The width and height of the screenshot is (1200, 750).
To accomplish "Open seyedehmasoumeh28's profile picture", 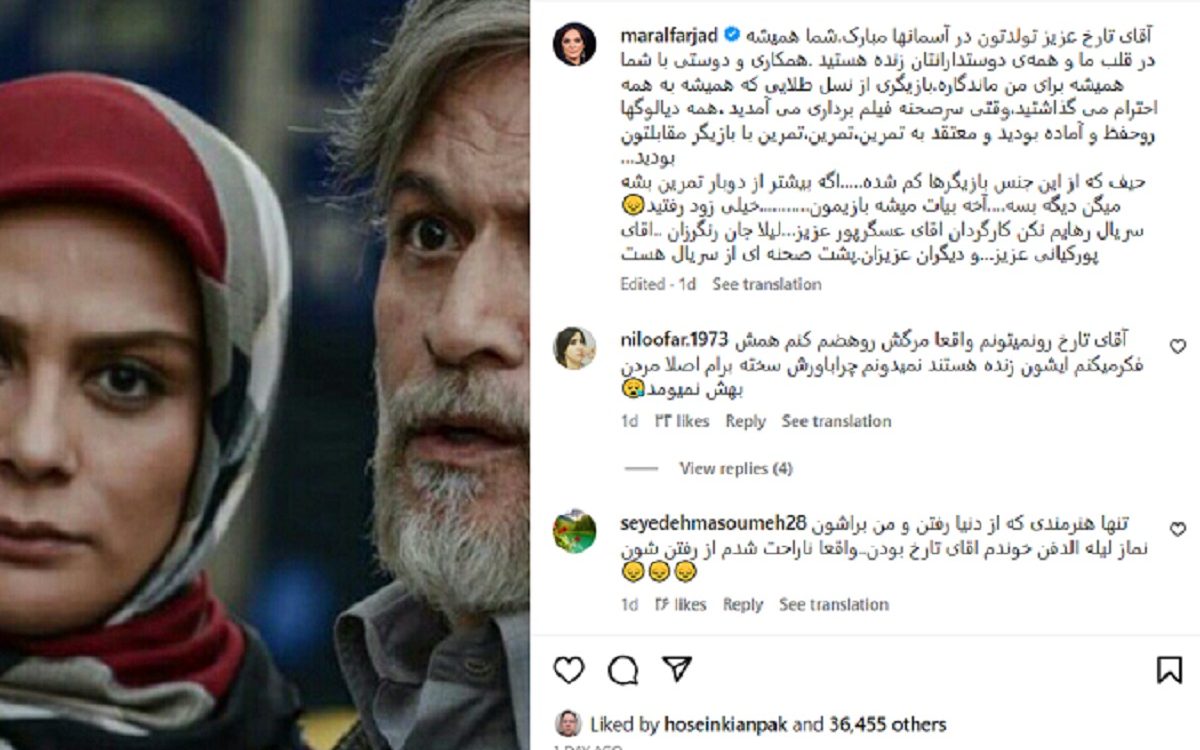I will [574, 531].
